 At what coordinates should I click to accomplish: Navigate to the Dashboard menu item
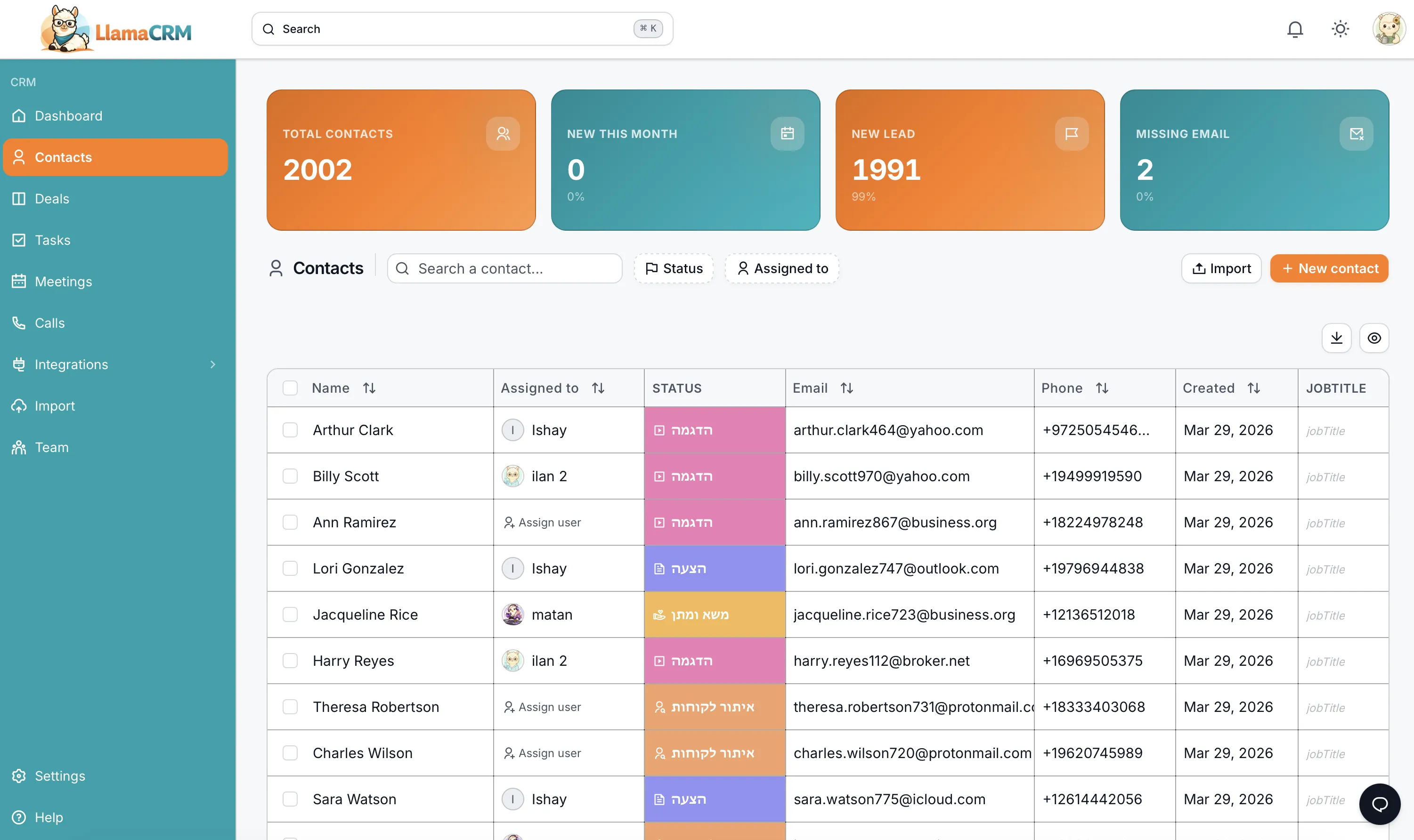pos(68,115)
